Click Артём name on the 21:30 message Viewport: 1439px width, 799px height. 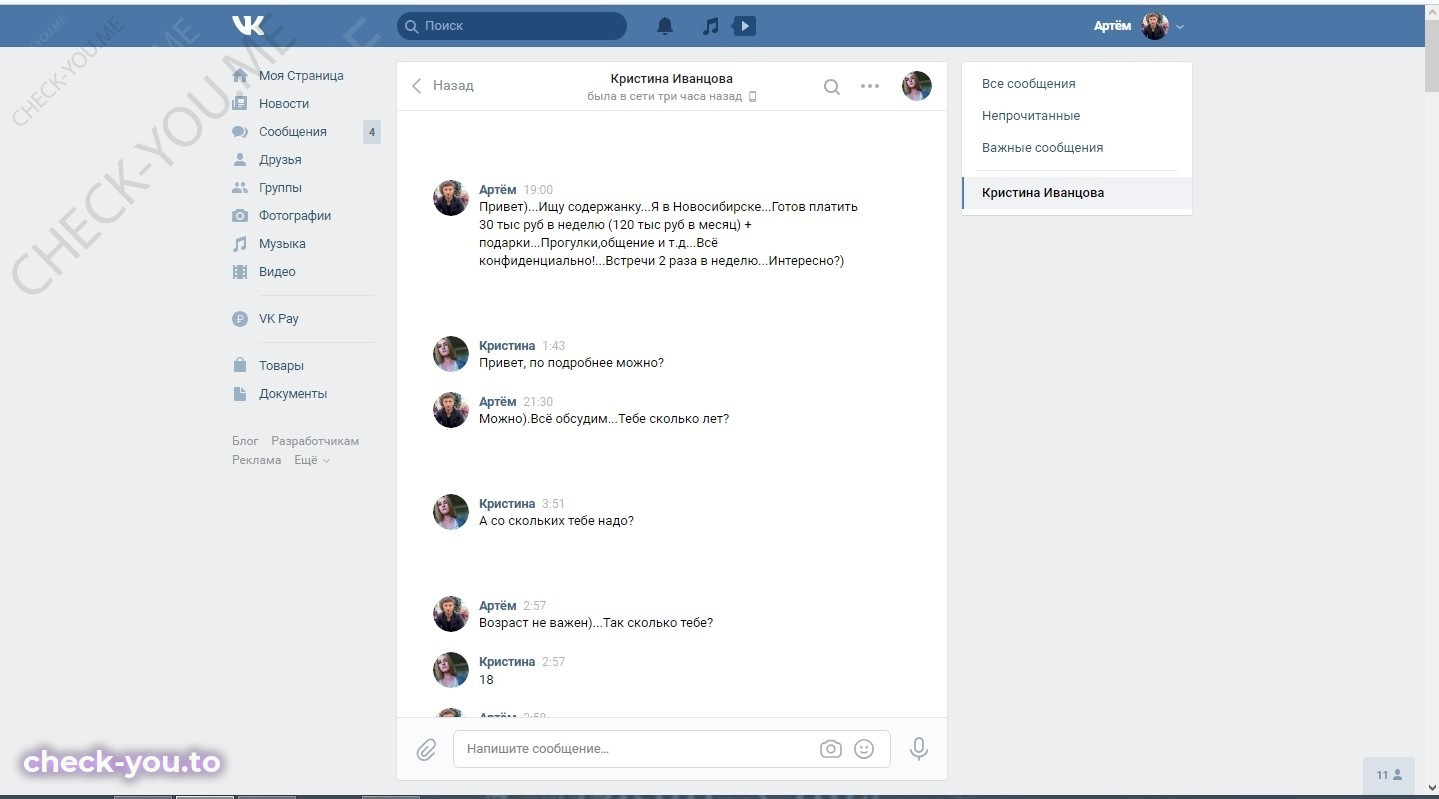498,402
